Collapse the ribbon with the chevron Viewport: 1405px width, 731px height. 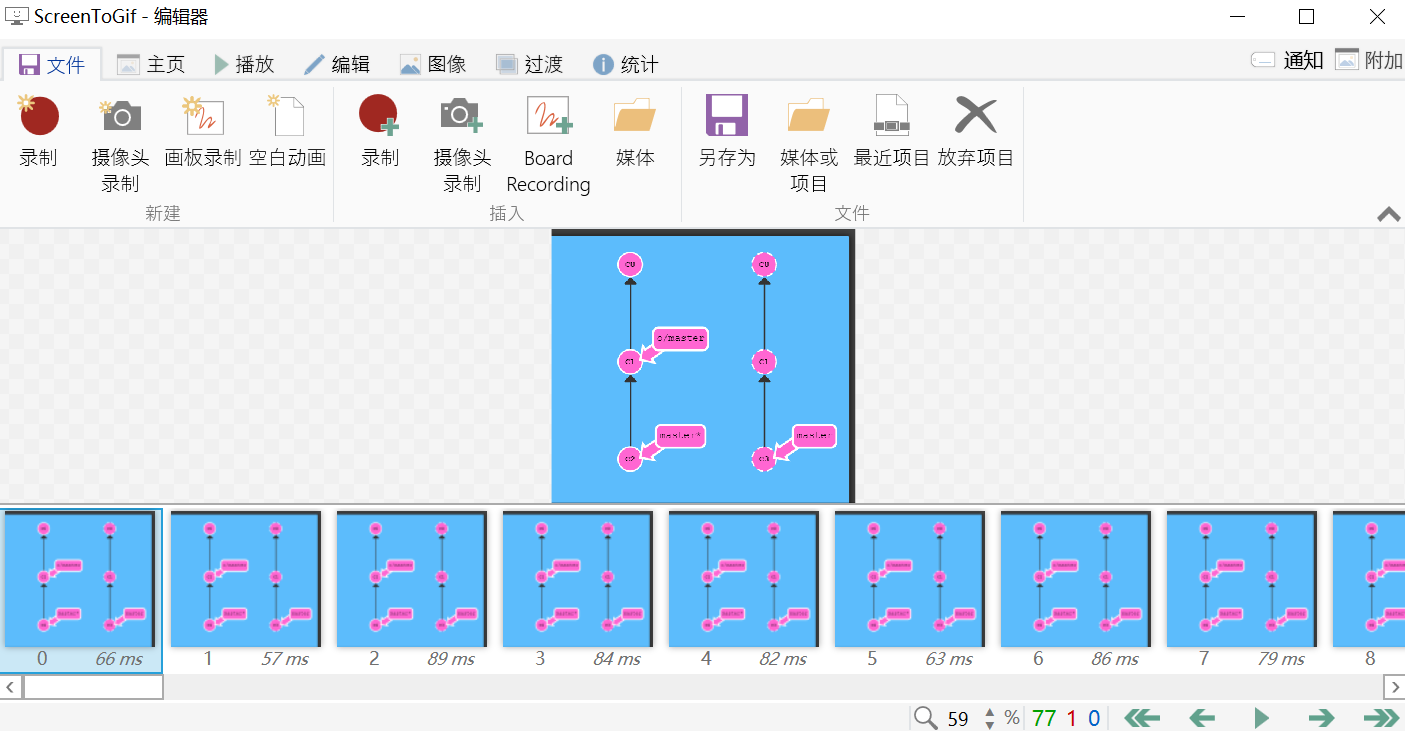pyautogui.click(x=1388, y=214)
